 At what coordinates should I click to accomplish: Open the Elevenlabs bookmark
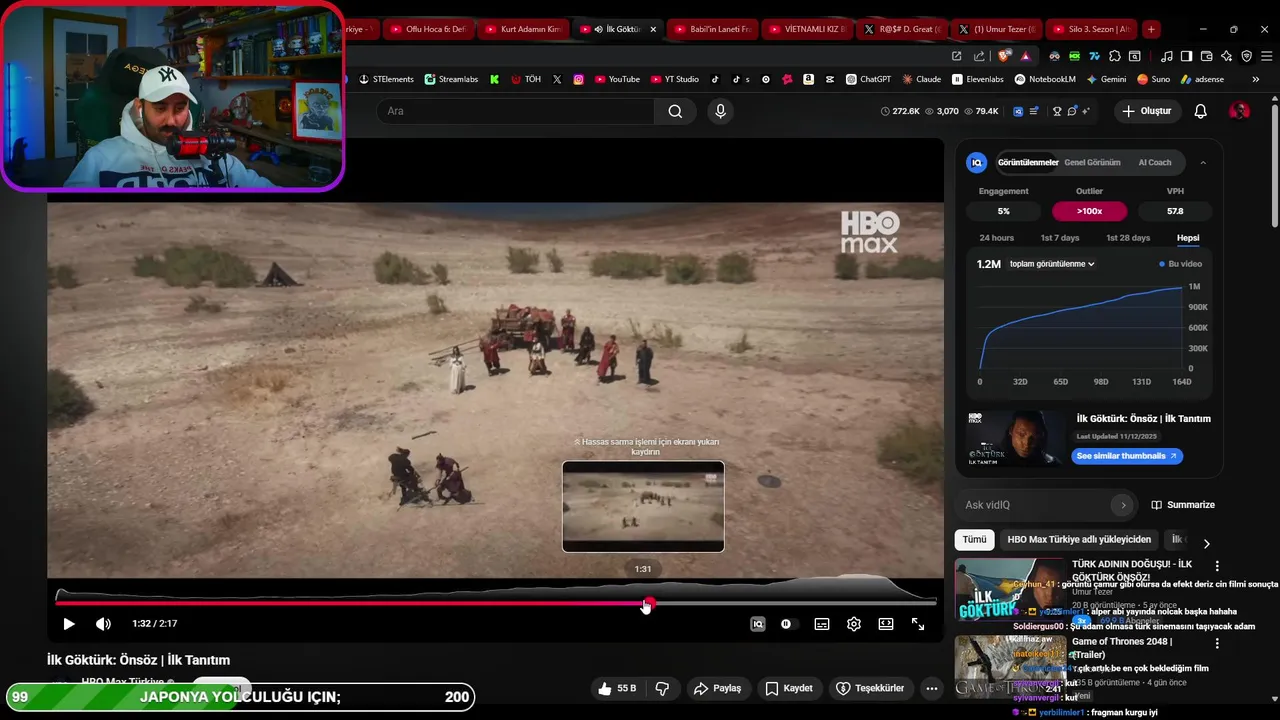(978, 79)
